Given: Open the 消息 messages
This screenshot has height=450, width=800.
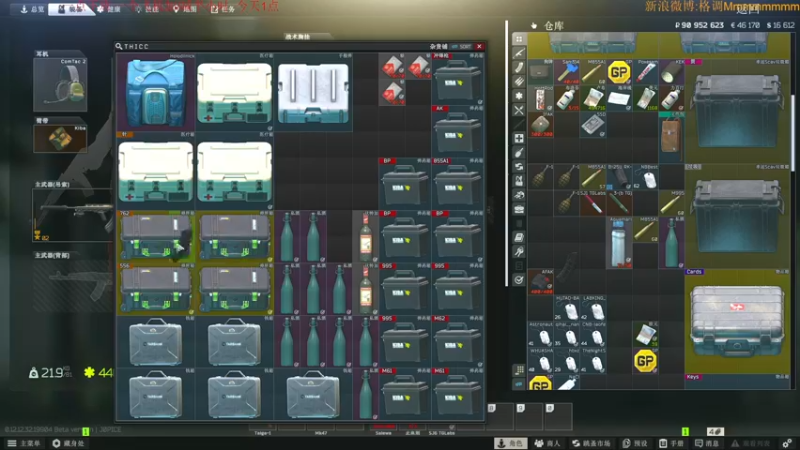Looking at the screenshot, I should pyautogui.click(x=707, y=443).
